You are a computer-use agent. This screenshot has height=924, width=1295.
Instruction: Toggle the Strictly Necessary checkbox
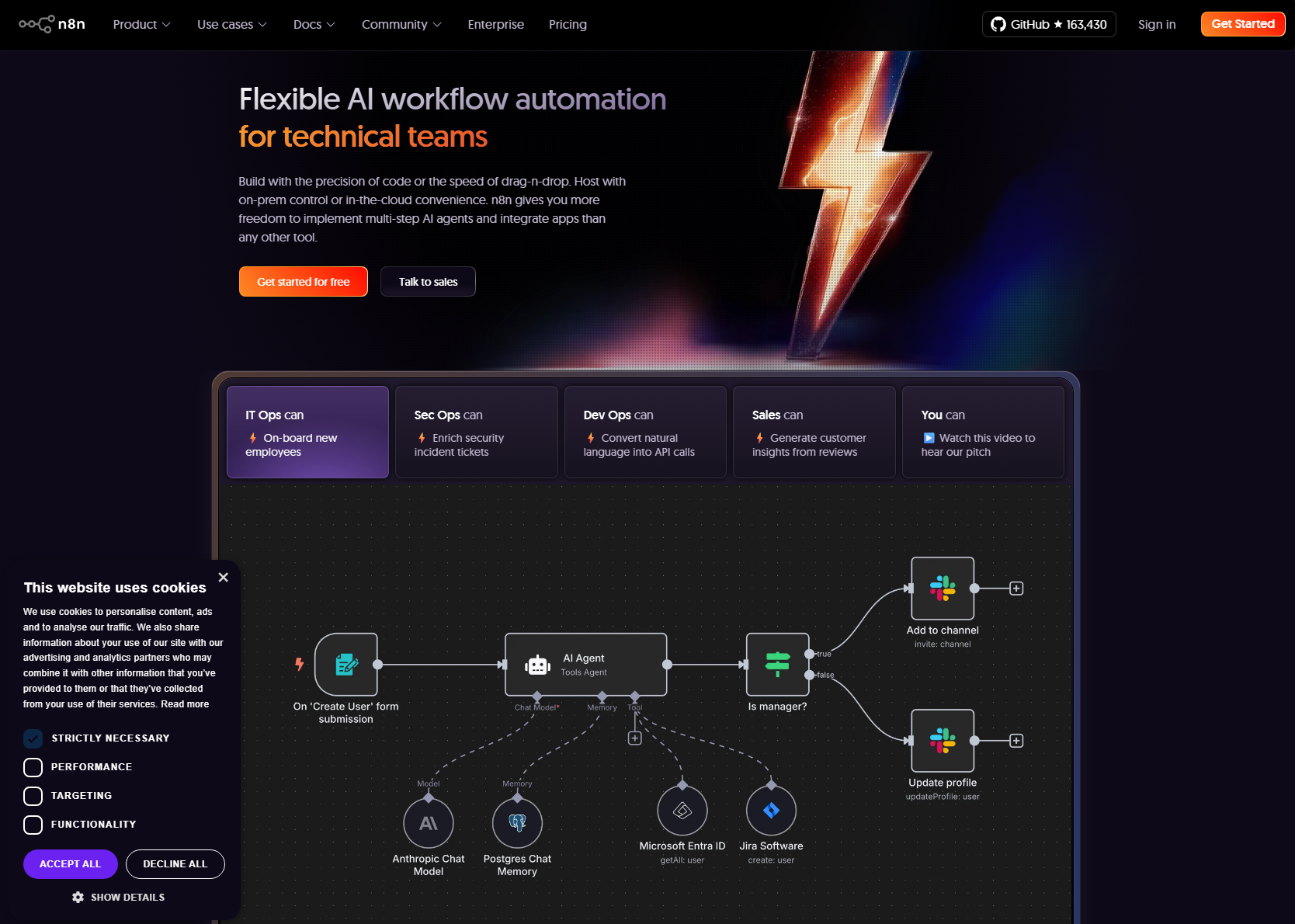(x=33, y=738)
